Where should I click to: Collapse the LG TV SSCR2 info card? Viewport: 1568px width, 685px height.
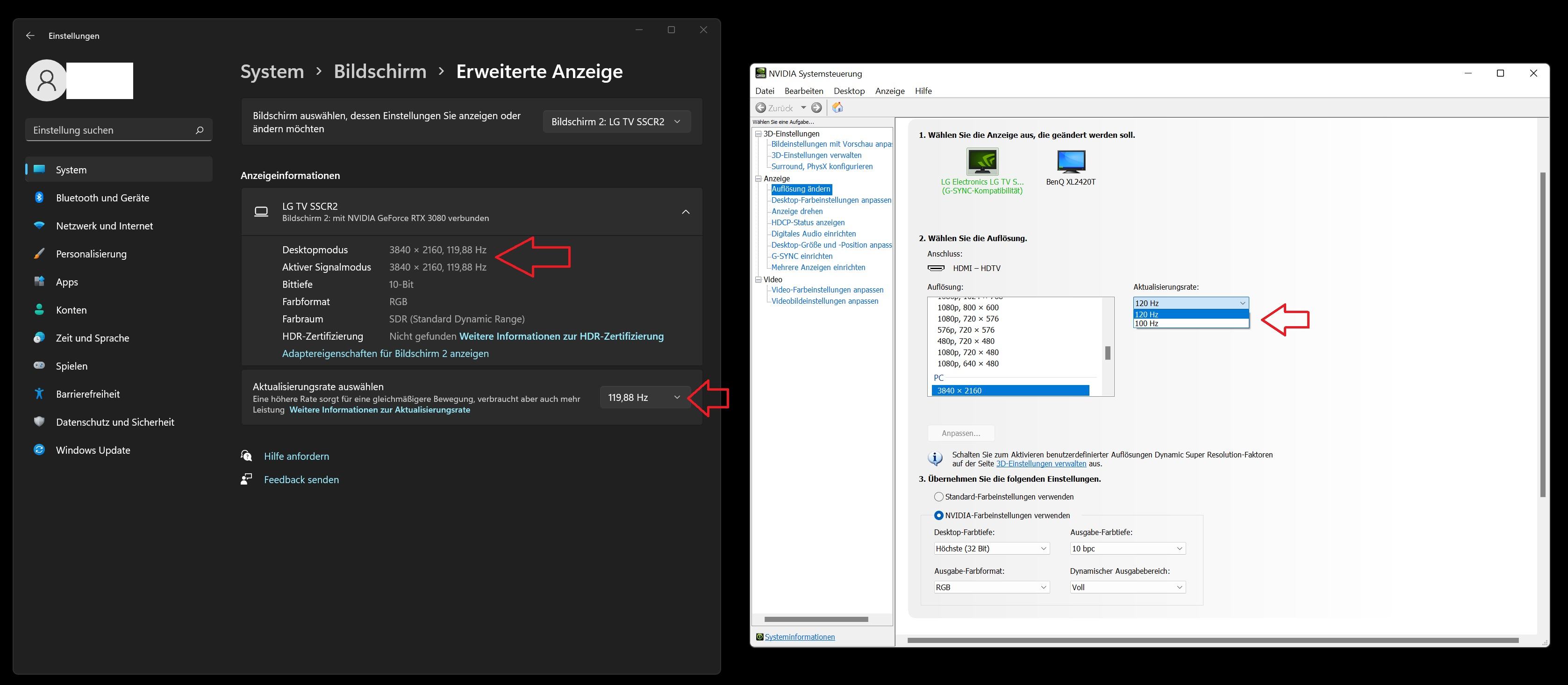point(686,212)
